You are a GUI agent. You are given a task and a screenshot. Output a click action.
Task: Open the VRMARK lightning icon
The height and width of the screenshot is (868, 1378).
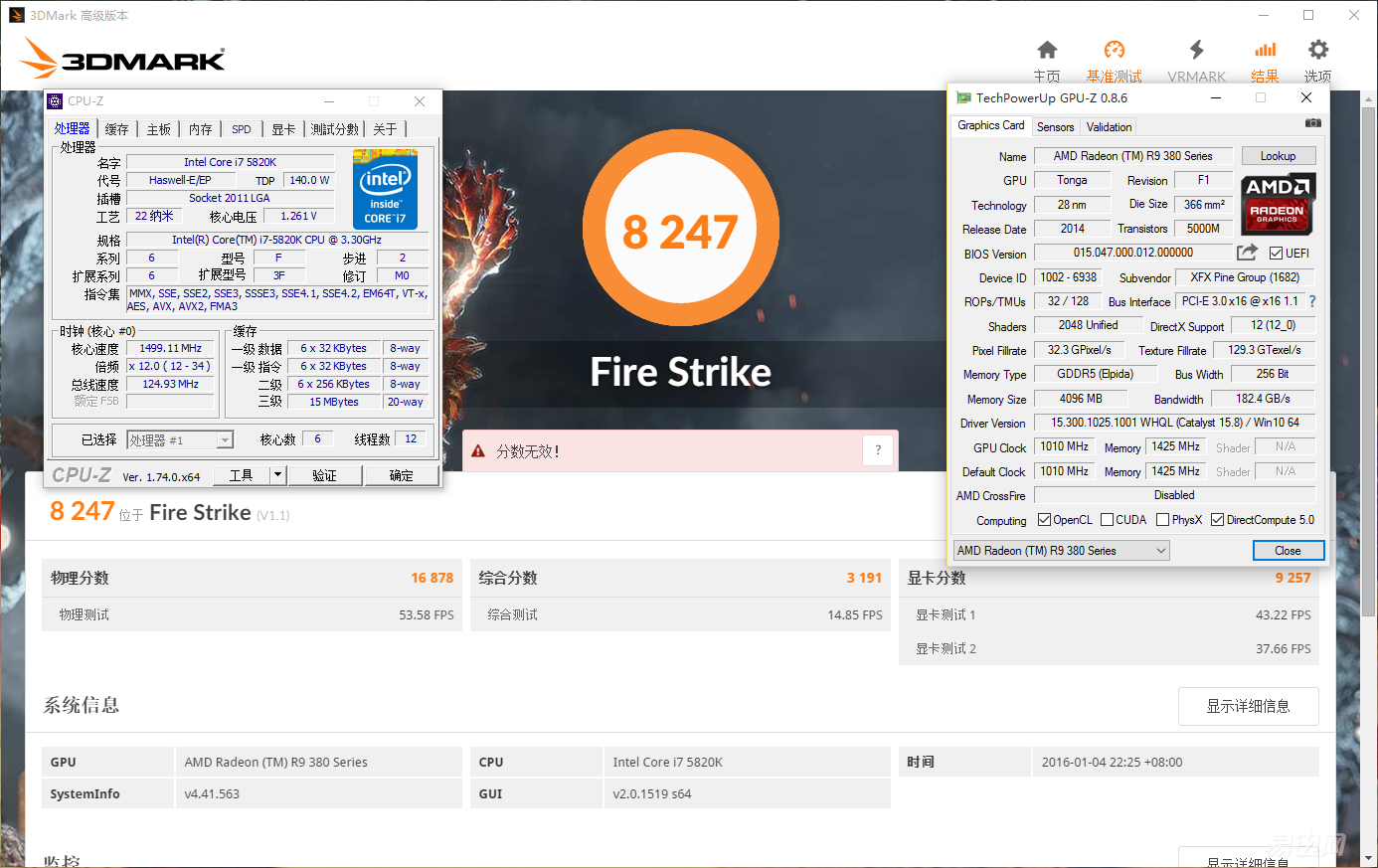click(1196, 50)
